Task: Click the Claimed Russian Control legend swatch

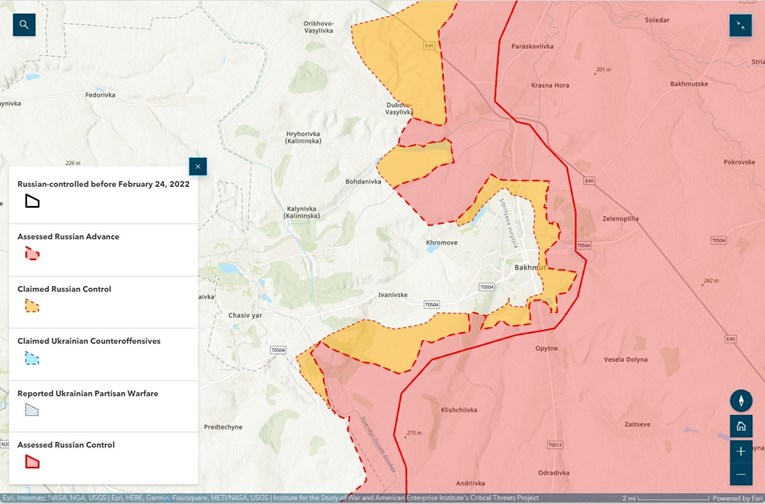Action: 32,306
